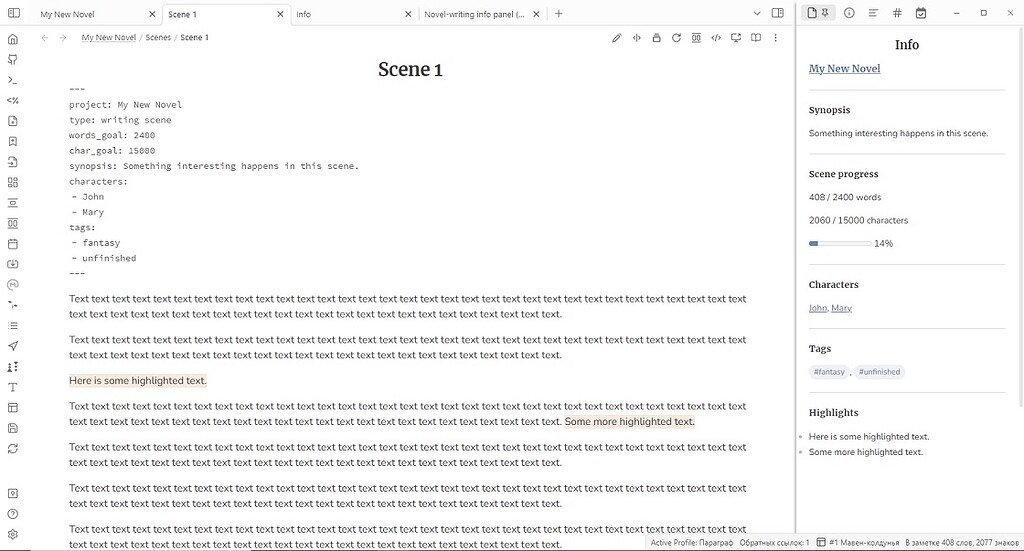Click the #unfinished tag pill
Image resolution: width=1024 pixels, height=551 pixels.
coord(879,372)
